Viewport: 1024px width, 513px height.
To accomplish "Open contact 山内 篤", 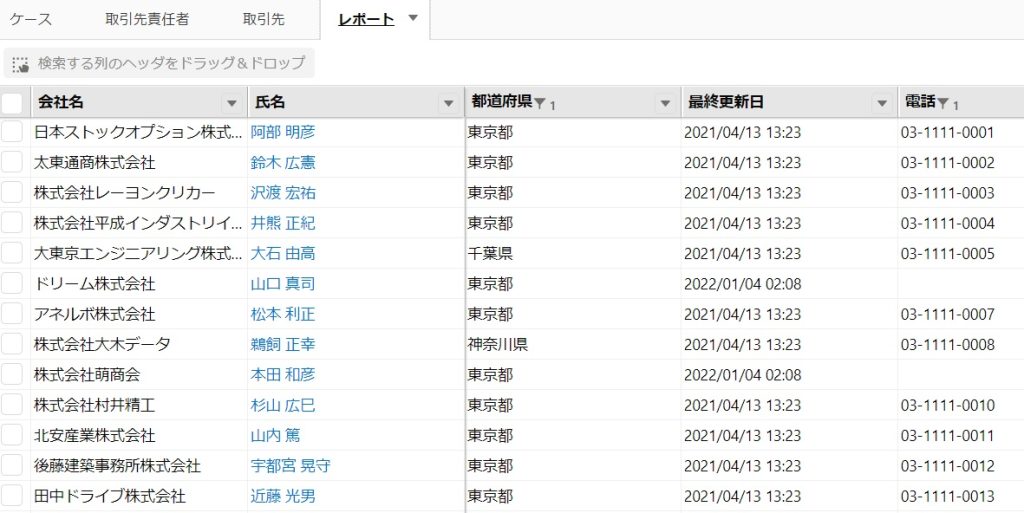I will (276, 435).
